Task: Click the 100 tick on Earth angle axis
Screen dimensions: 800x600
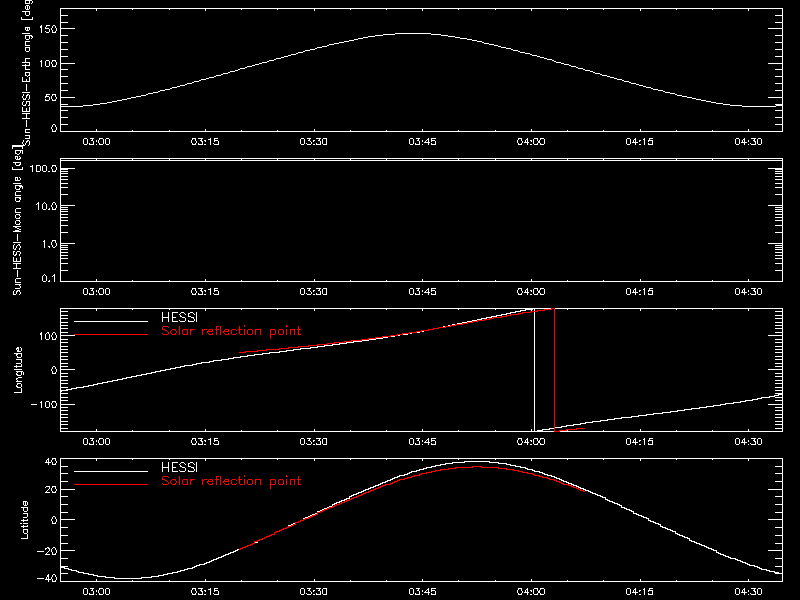Action: (x=47, y=64)
